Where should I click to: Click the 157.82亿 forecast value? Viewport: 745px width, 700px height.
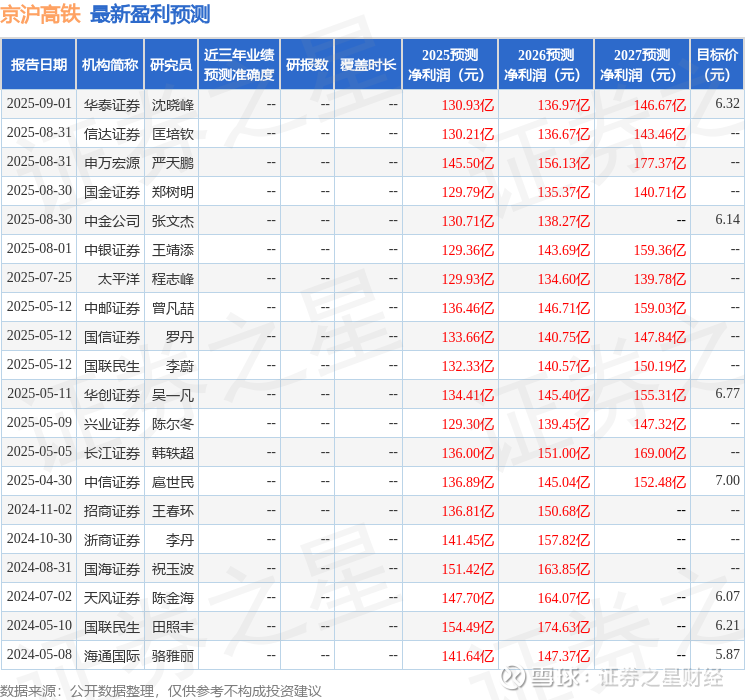564,540
